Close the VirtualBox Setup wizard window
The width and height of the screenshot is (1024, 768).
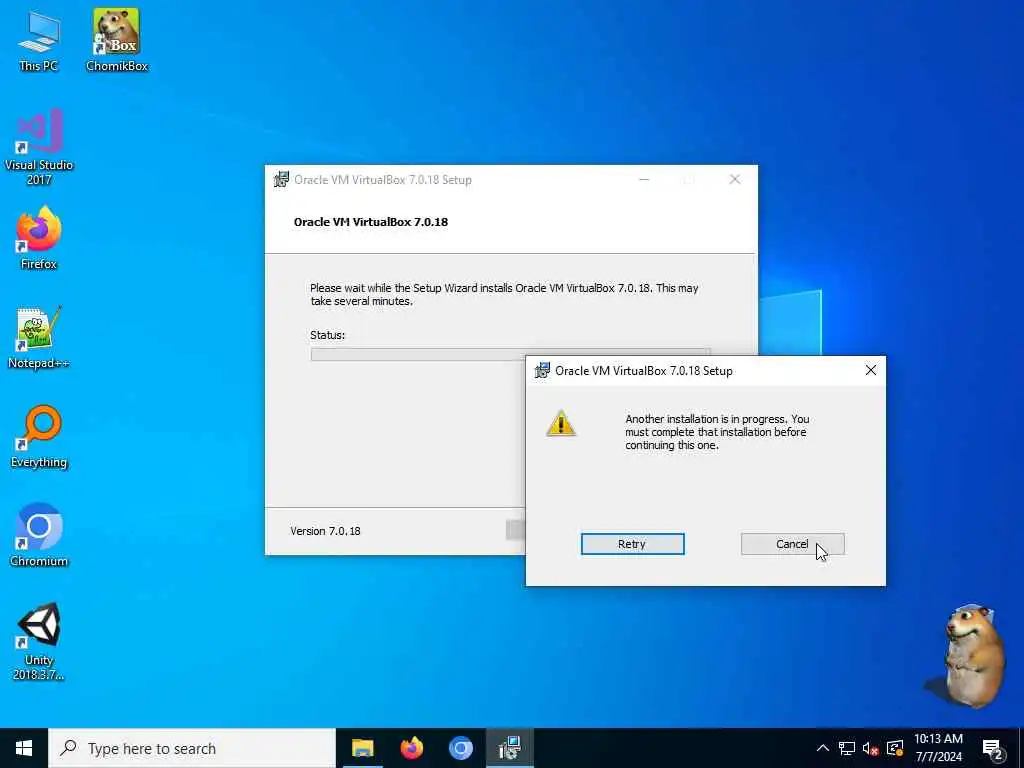(x=735, y=179)
